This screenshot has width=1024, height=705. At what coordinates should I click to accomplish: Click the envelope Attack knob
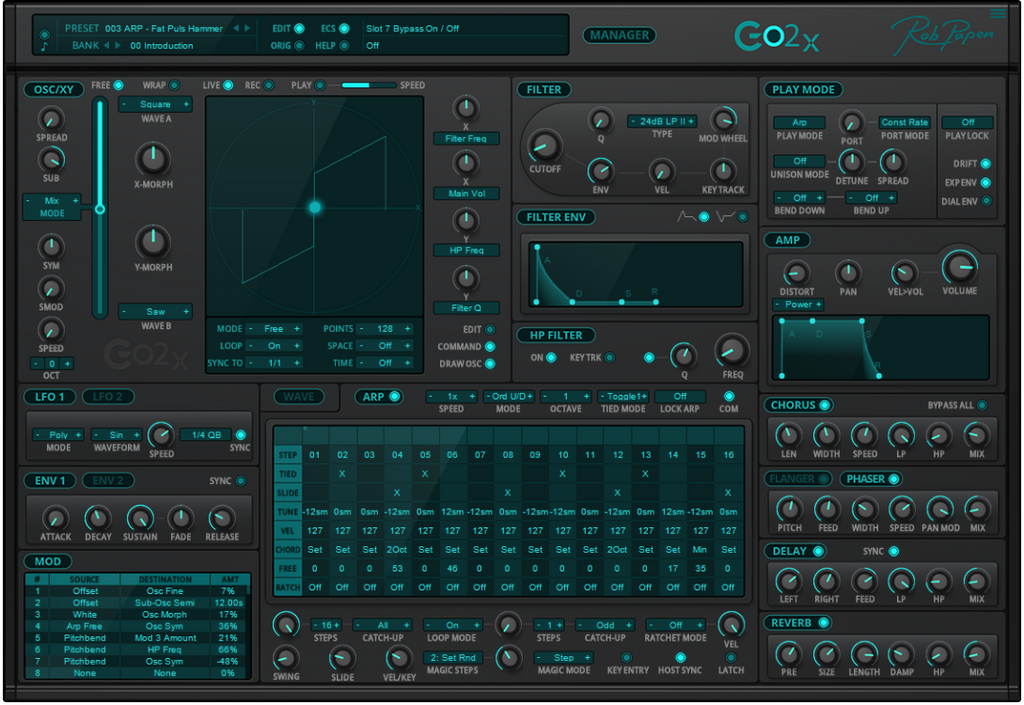point(55,518)
